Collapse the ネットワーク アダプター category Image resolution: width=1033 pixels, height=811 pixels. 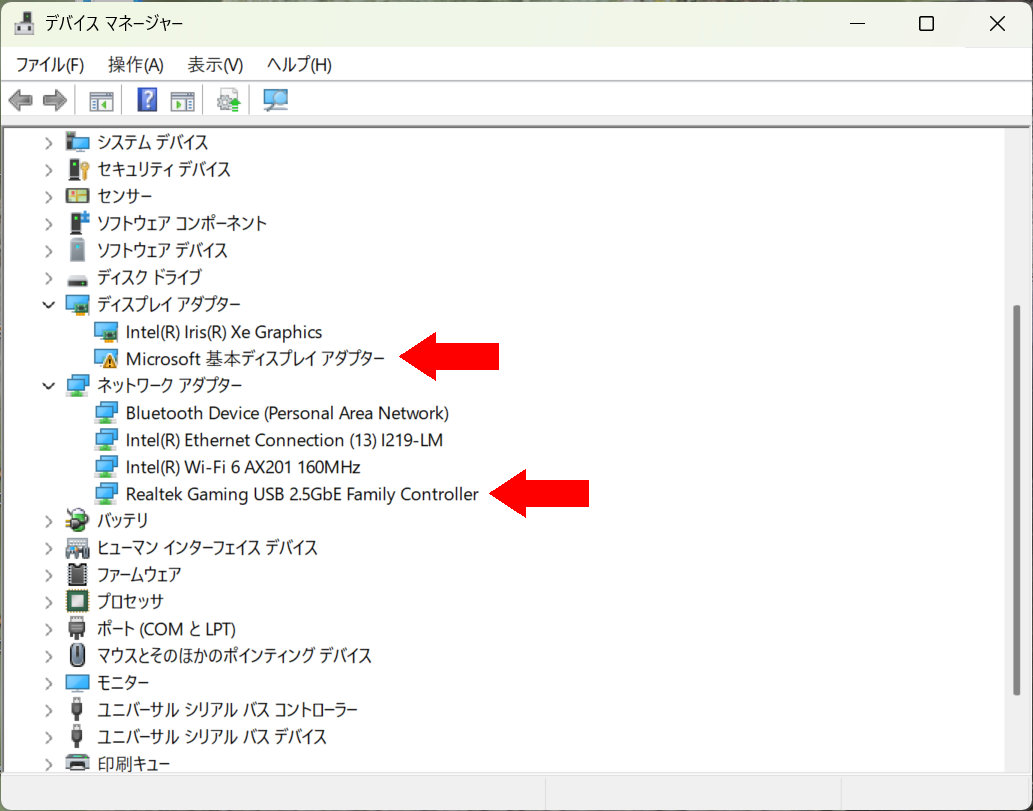tap(49, 385)
